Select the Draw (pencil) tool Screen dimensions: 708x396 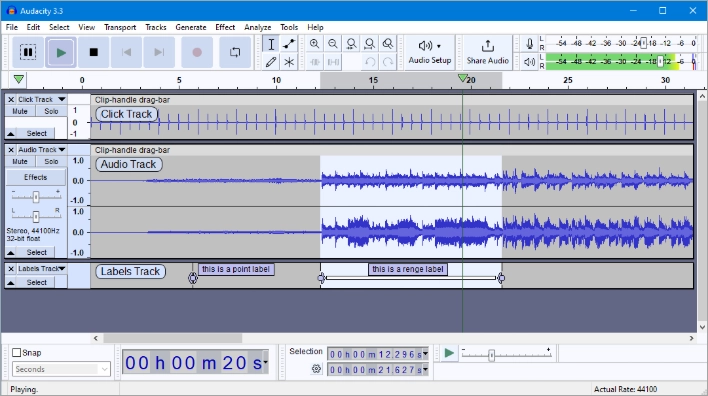[x=271, y=62]
